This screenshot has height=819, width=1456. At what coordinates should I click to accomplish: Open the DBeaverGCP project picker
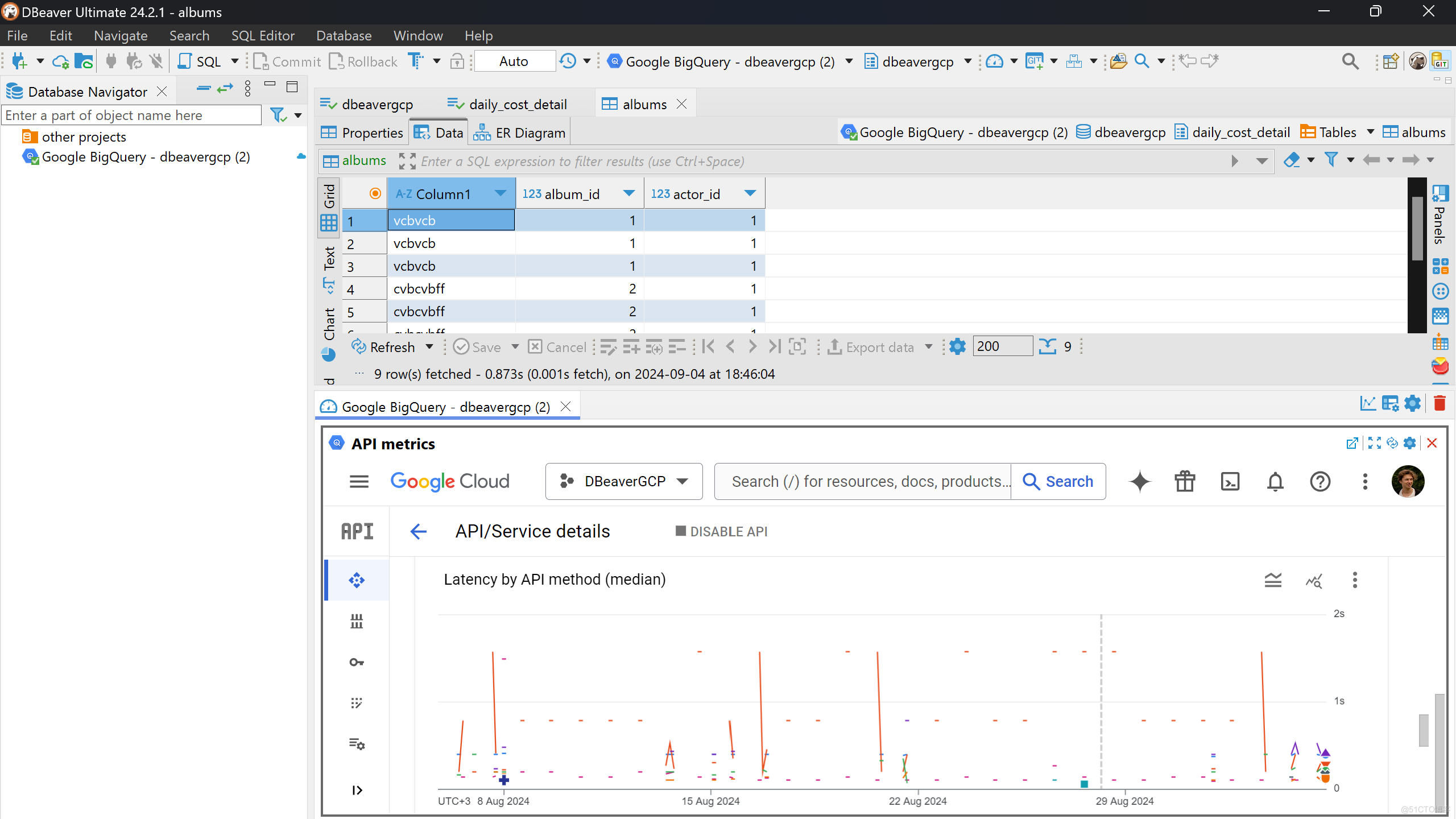pos(624,482)
